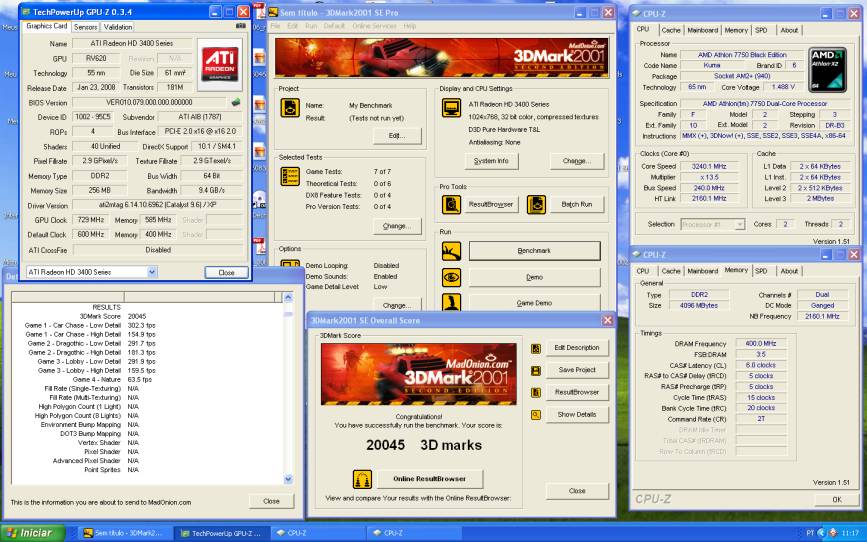
Task: Click the ResultBrowser icon in Overall Score dialog
Action: [535, 393]
